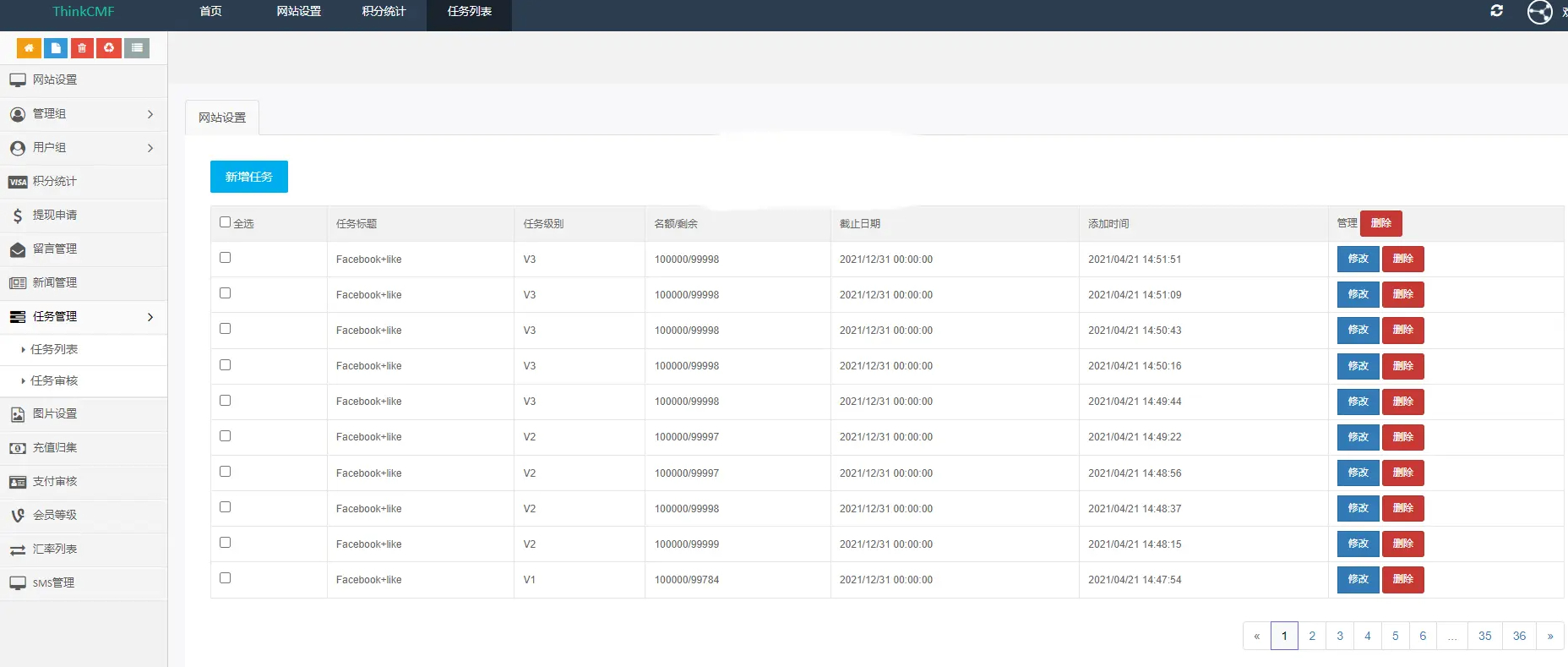Go to page 36 in pagination
The height and width of the screenshot is (667, 1568).
coord(1519,636)
